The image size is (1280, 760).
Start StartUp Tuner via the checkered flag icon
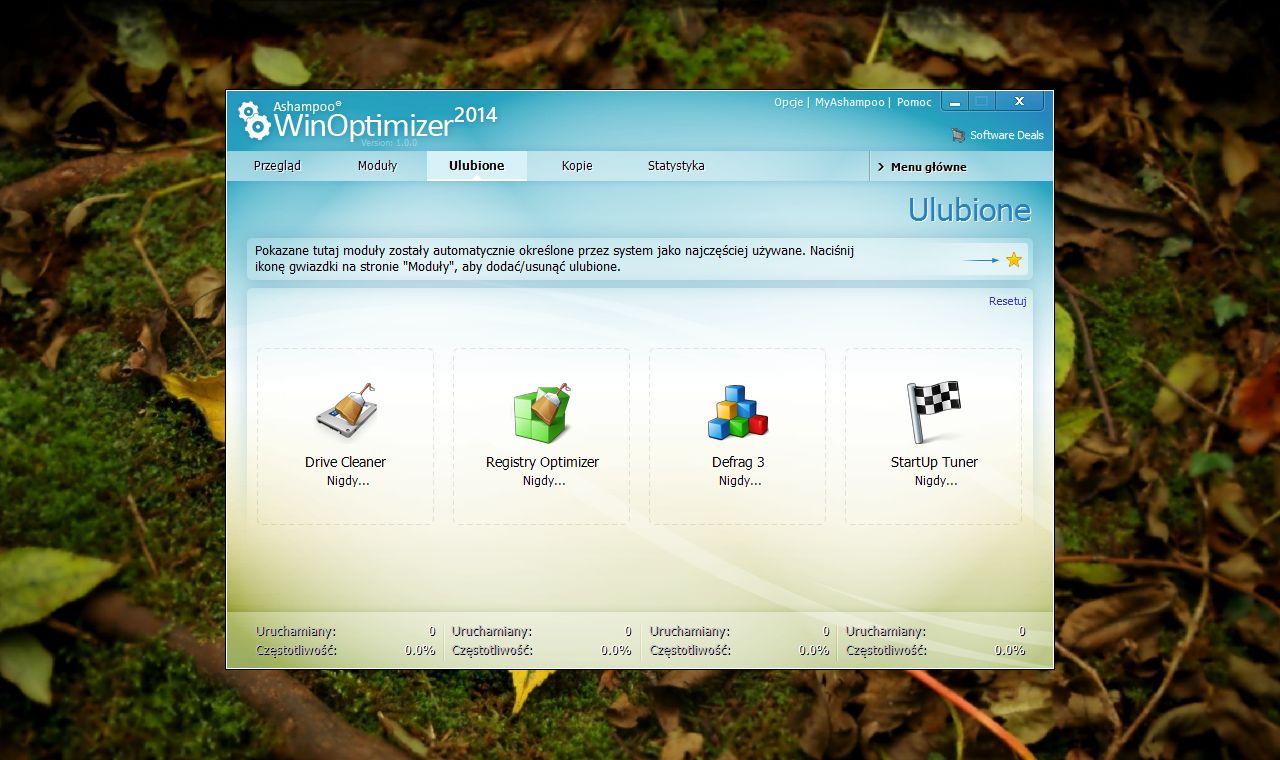pyautogui.click(x=934, y=412)
